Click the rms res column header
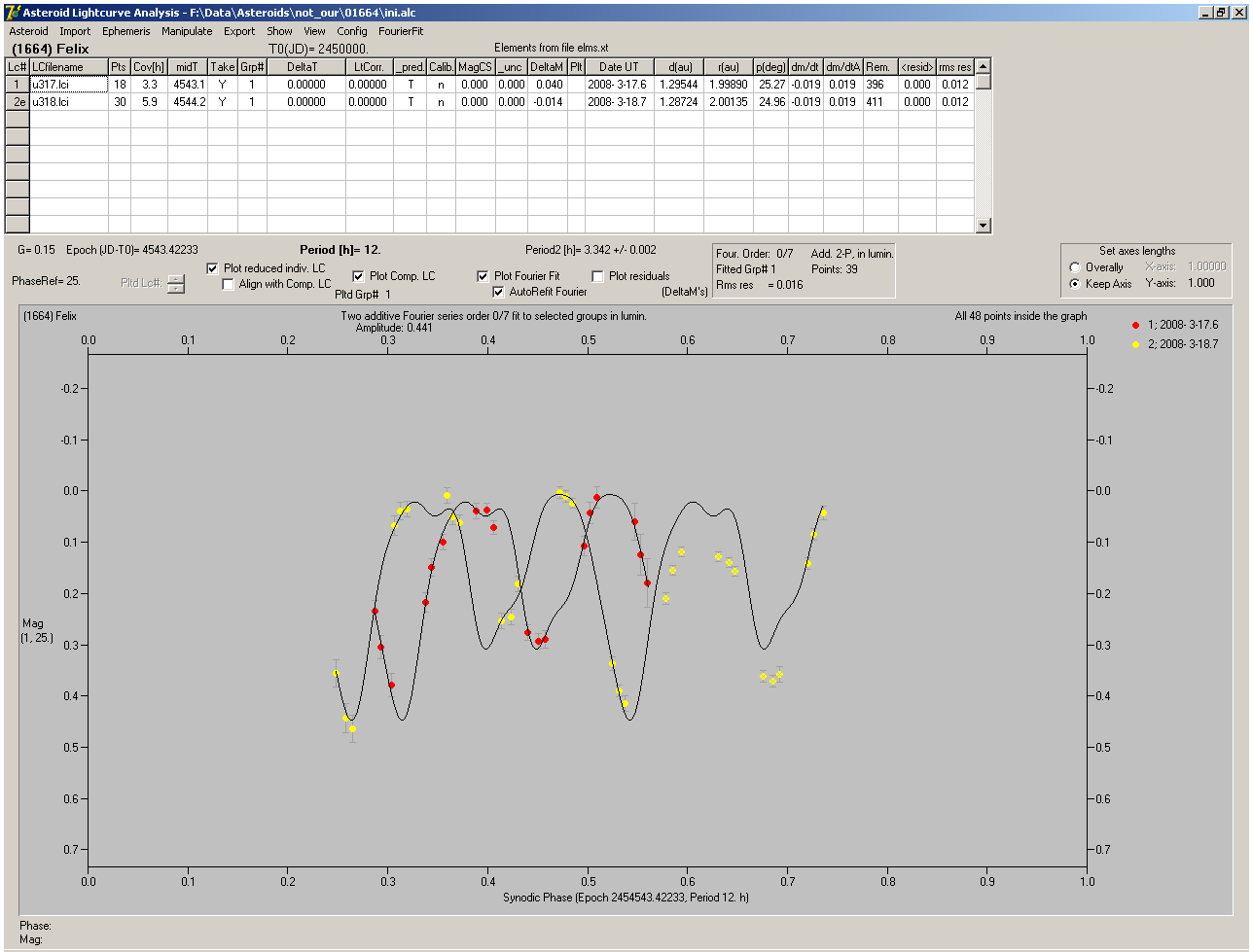Image resolution: width=1253 pixels, height=952 pixels. [x=955, y=67]
